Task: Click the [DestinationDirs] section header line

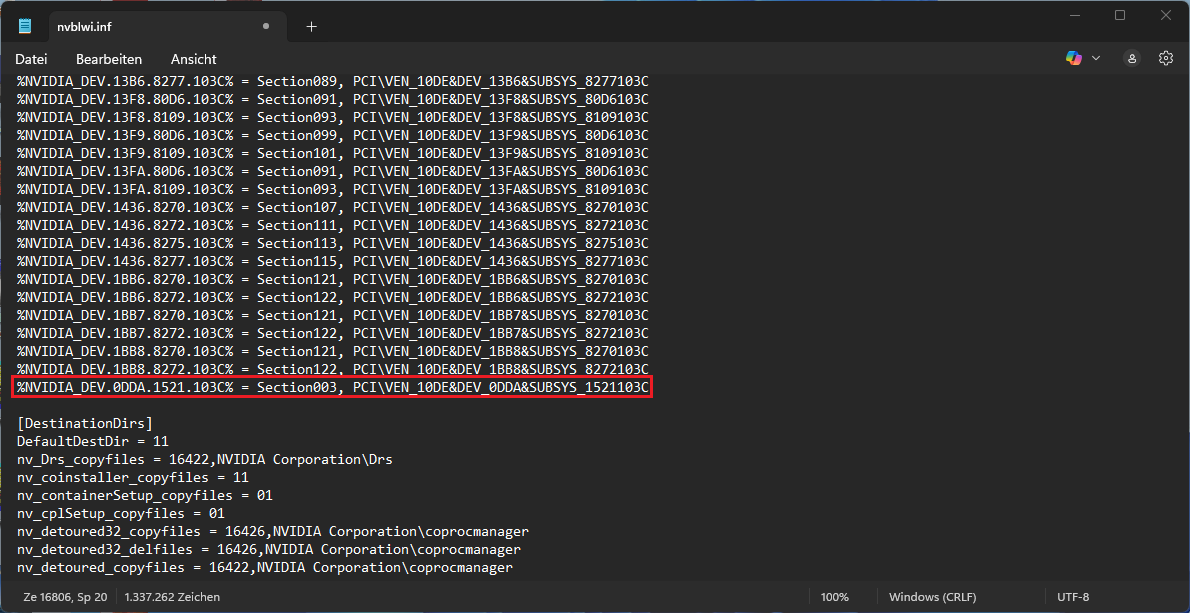Action: coord(84,423)
